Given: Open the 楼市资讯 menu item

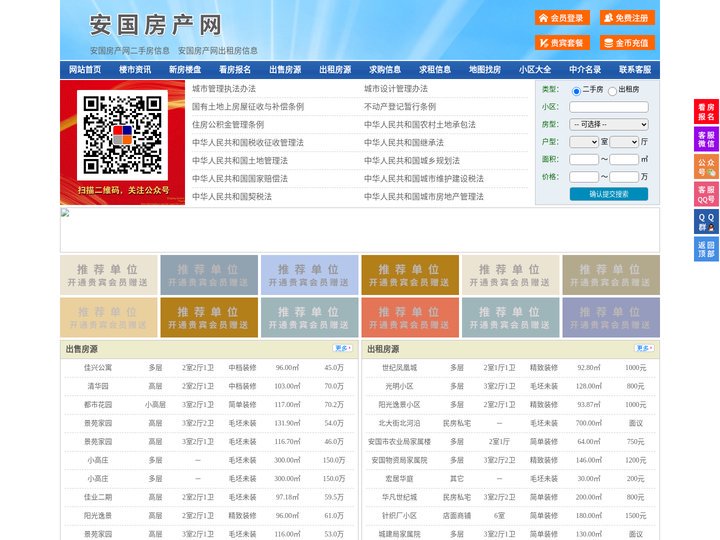Looking at the screenshot, I should pyautogui.click(x=135, y=70).
